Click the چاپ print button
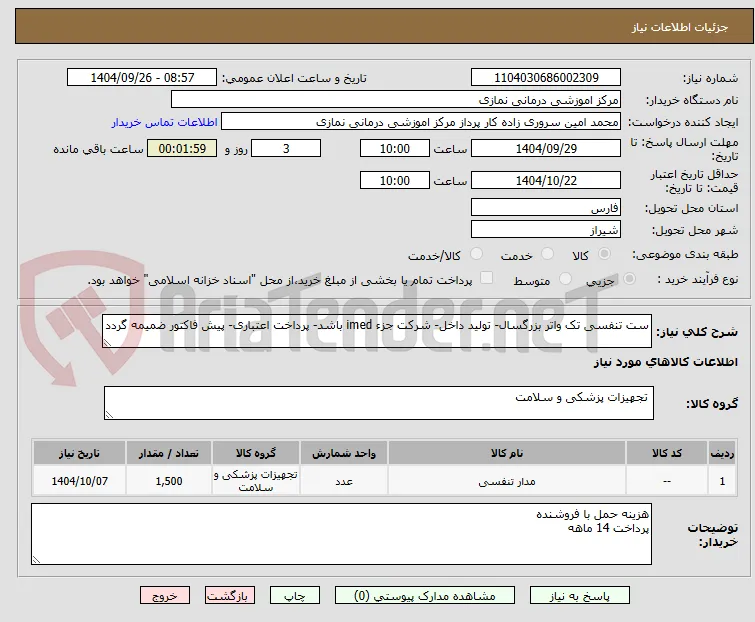The width and height of the screenshot is (755, 622). (294, 596)
